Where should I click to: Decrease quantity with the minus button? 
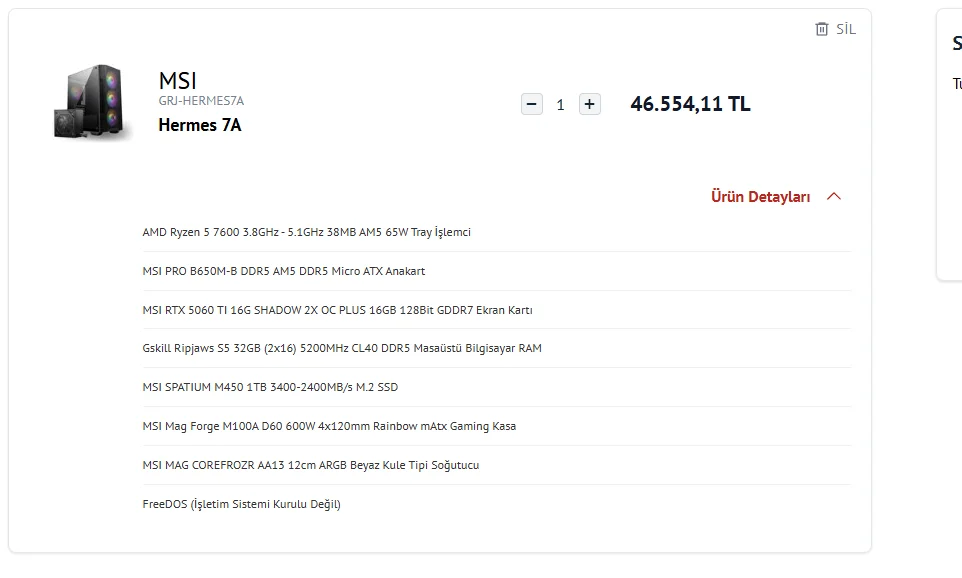click(532, 104)
